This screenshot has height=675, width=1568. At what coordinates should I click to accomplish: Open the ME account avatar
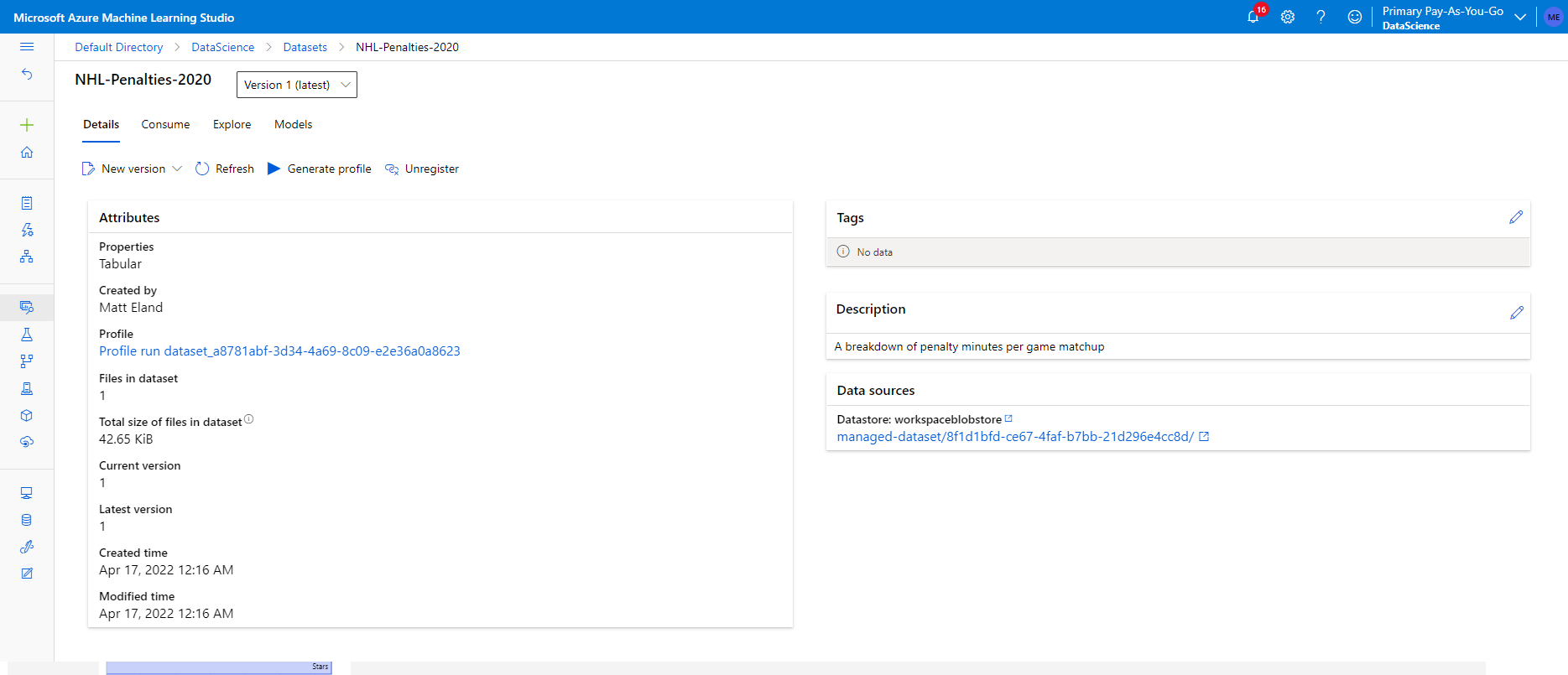1554,17
